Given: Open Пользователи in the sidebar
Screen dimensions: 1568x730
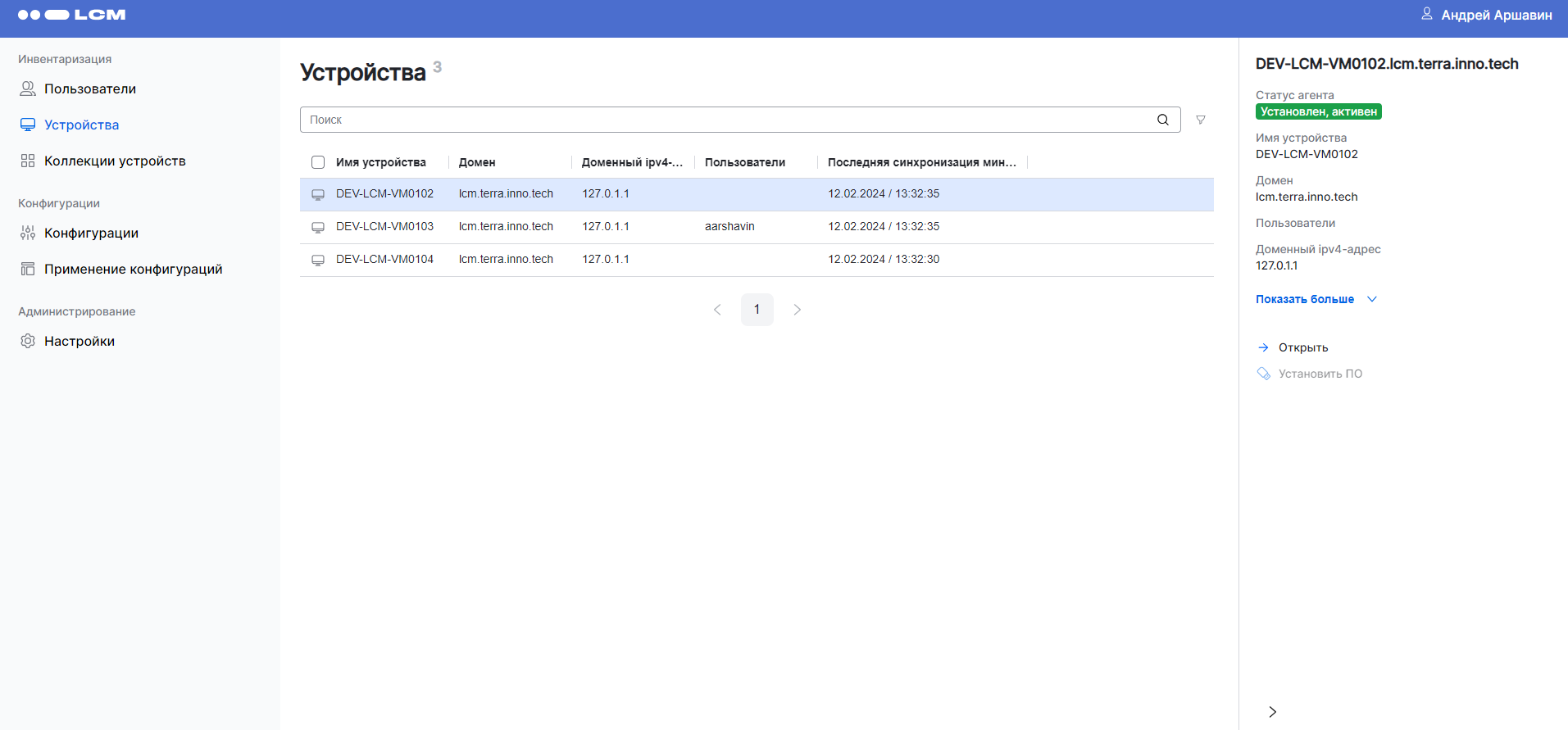Looking at the screenshot, I should (90, 88).
